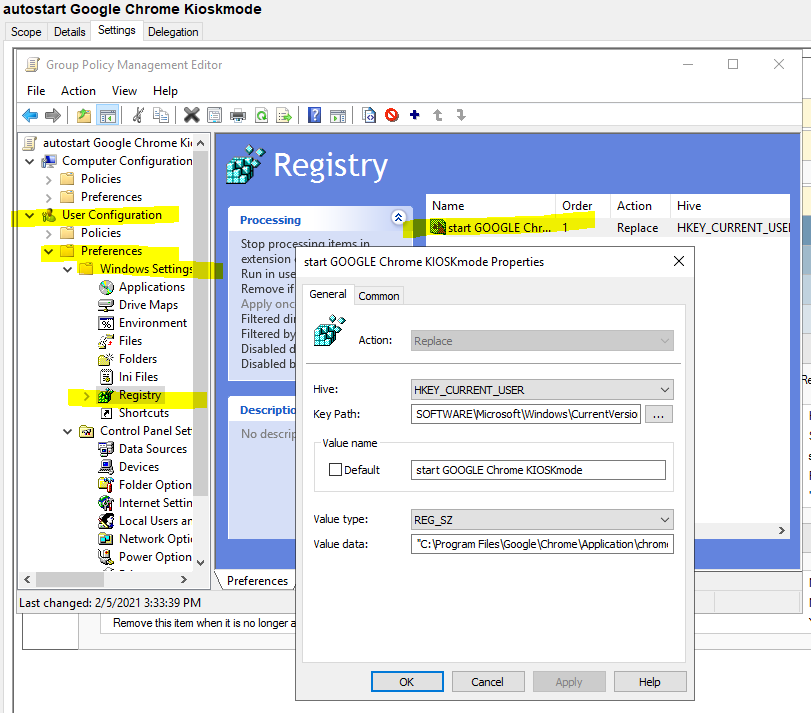The width and height of the screenshot is (811, 713).
Task: Select Data Sources in Control Panel Settings
Action: pos(153,449)
